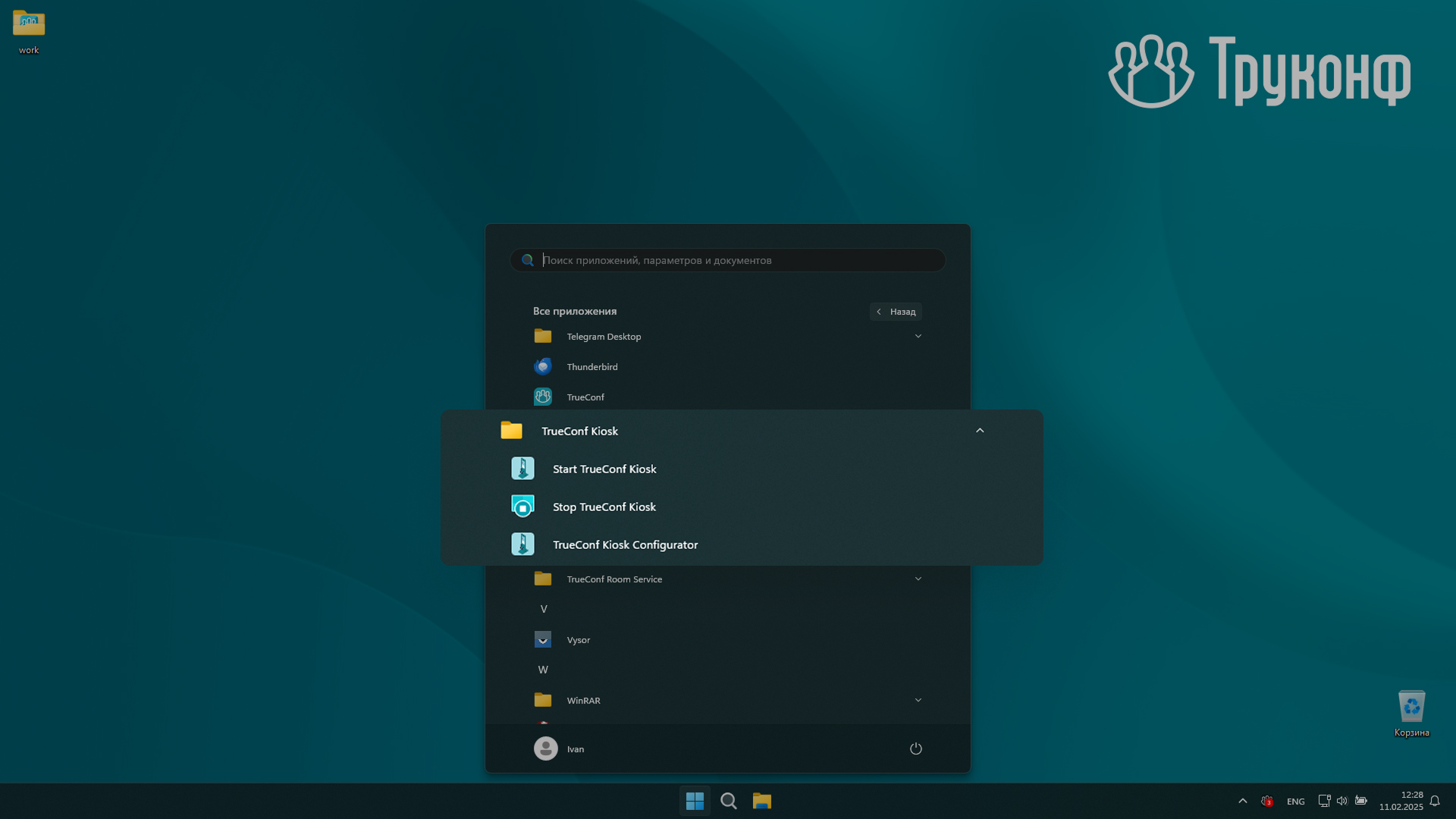Open taskbar Search magnifier icon

(x=729, y=801)
